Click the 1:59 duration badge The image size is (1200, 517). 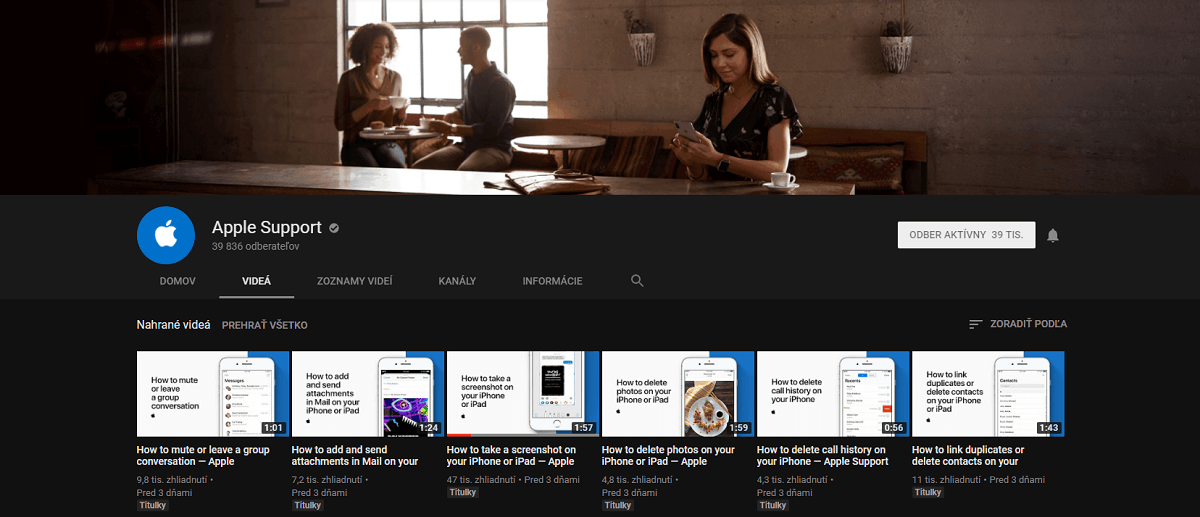(739, 428)
